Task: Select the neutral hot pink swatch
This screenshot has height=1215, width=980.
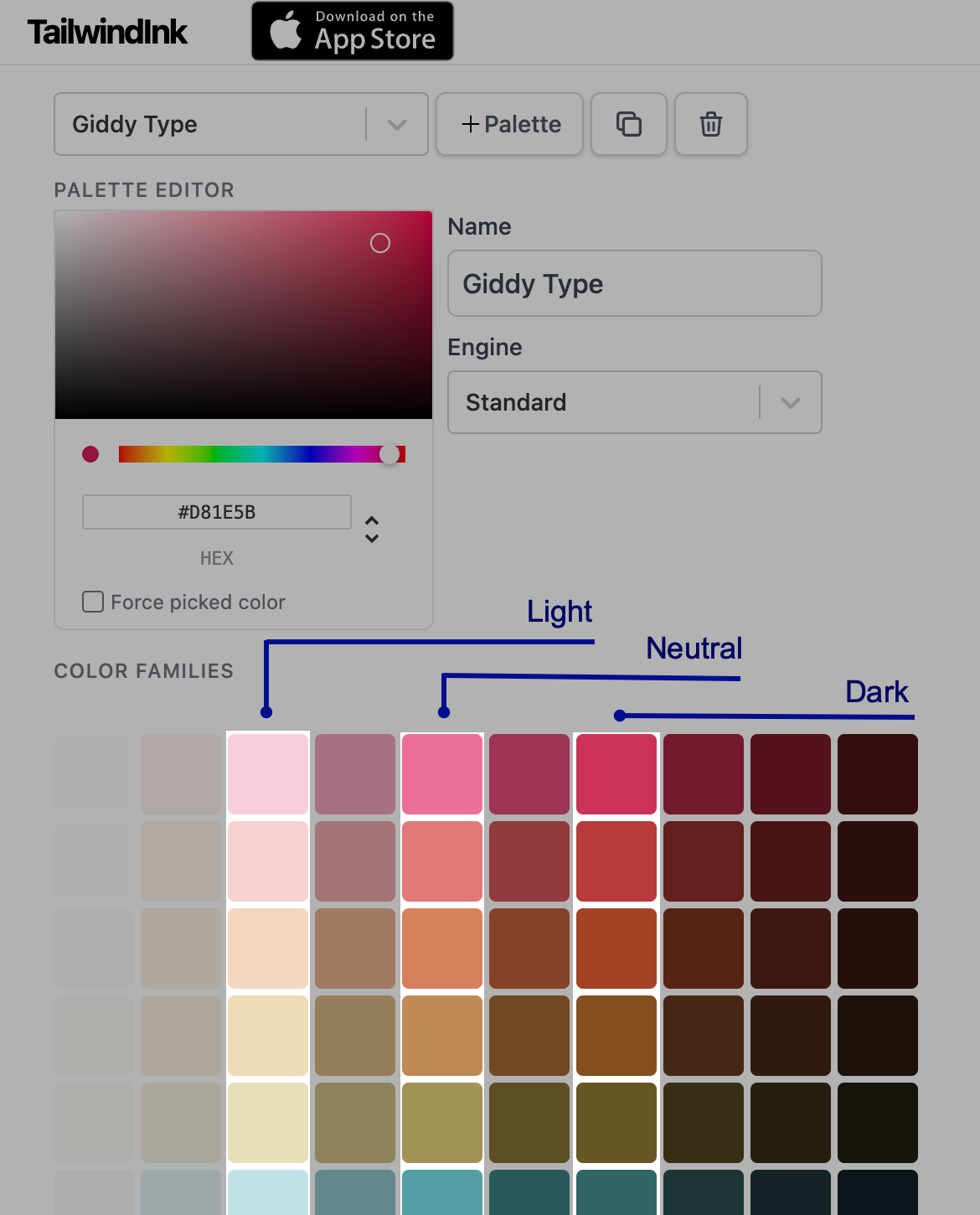Action: [442, 774]
